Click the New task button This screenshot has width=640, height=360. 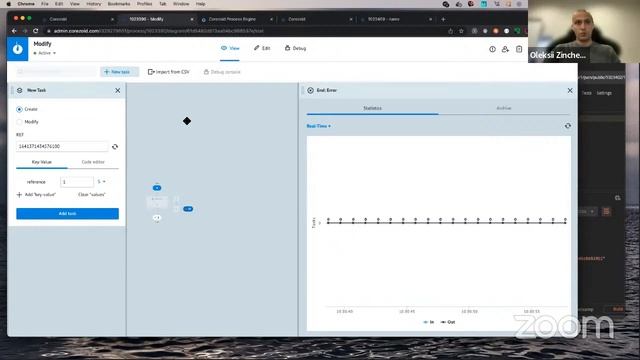pos(119,72)
